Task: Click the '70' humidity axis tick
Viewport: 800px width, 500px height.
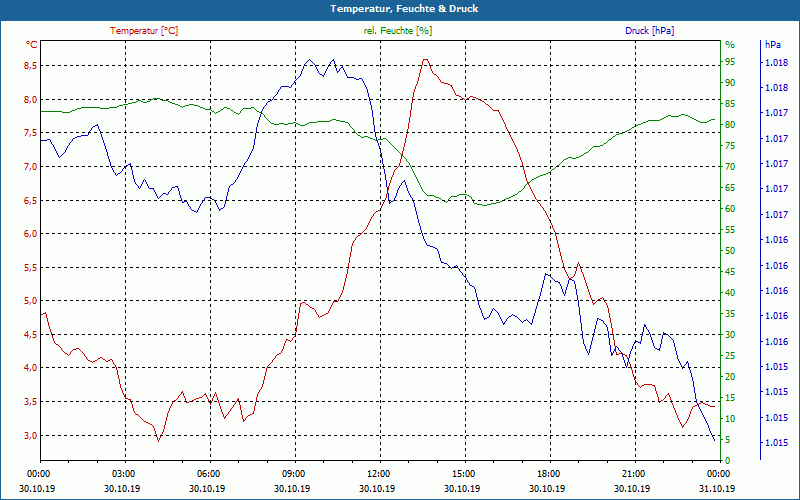Action: coord(730,167)
